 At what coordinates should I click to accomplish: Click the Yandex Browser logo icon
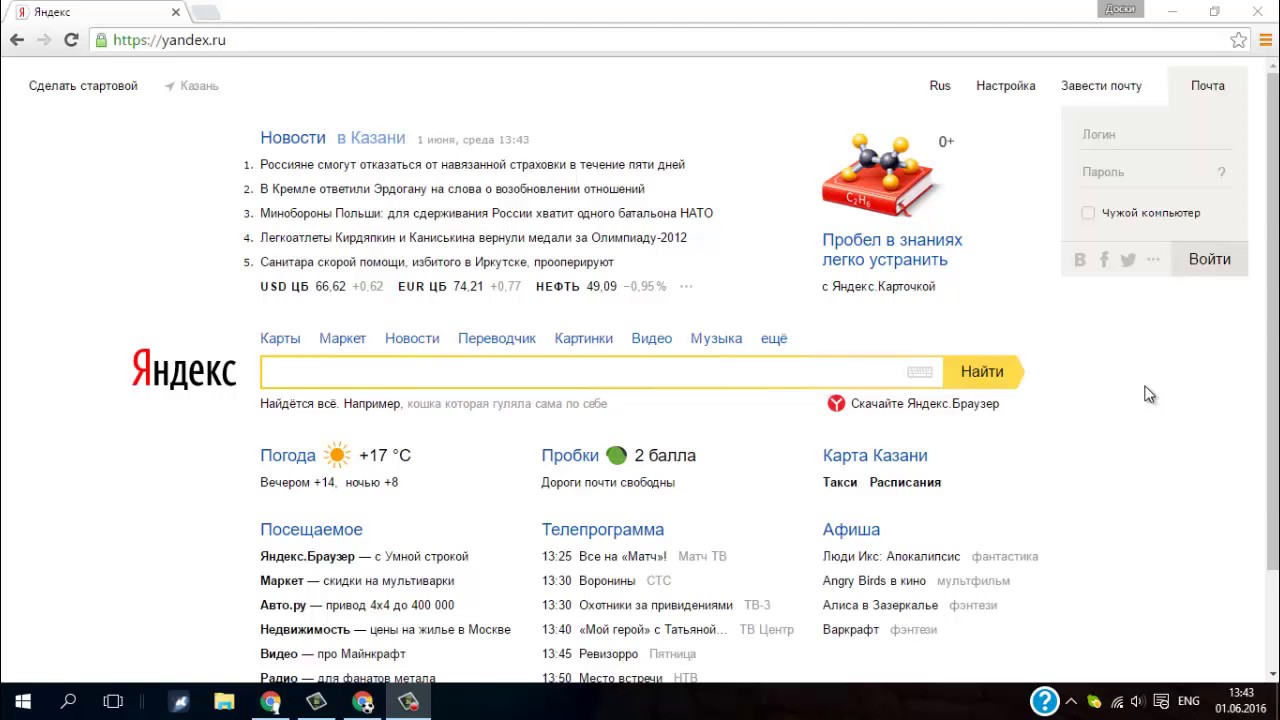[836, 403]
